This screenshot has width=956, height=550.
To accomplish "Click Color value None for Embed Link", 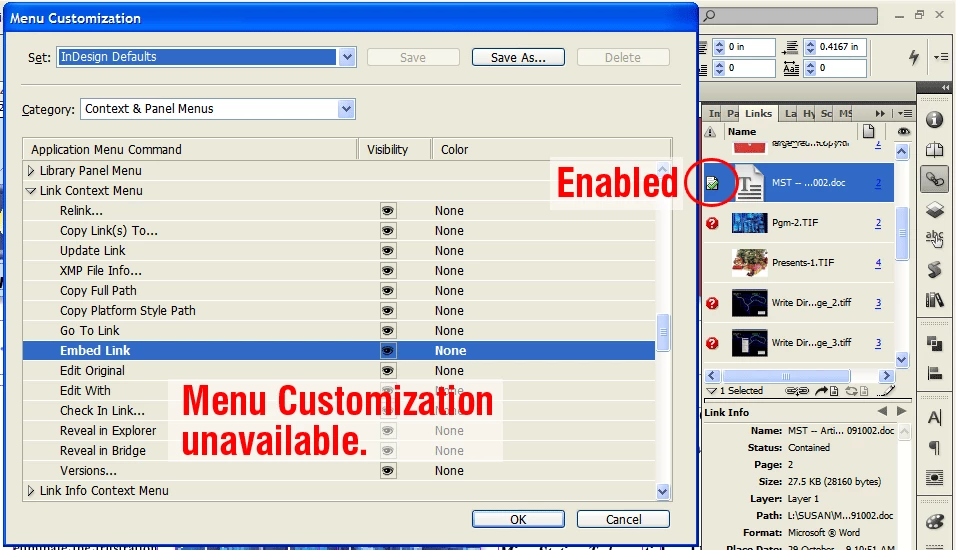I will (451, 351).
